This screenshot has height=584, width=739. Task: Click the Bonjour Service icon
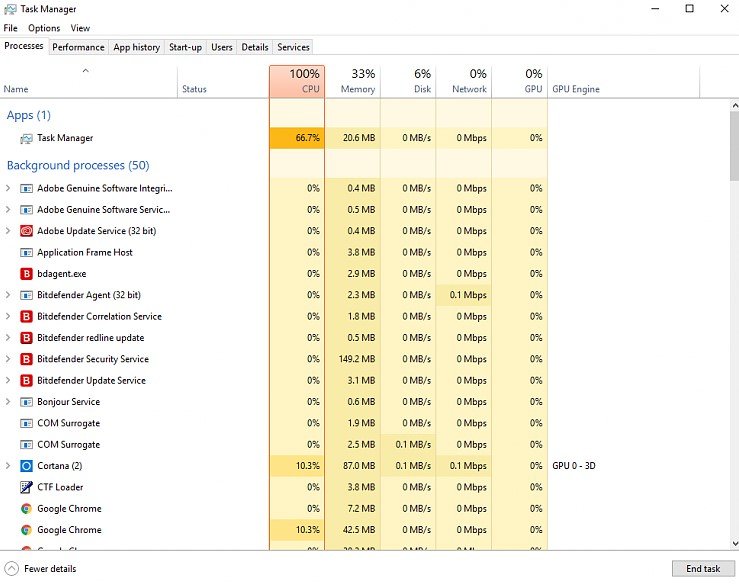[26, 402]
